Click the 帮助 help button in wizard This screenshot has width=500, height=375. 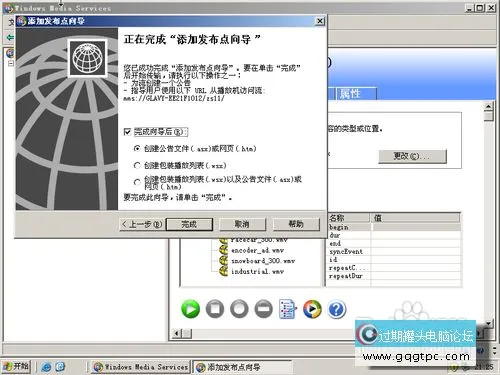tap(296, 224)
